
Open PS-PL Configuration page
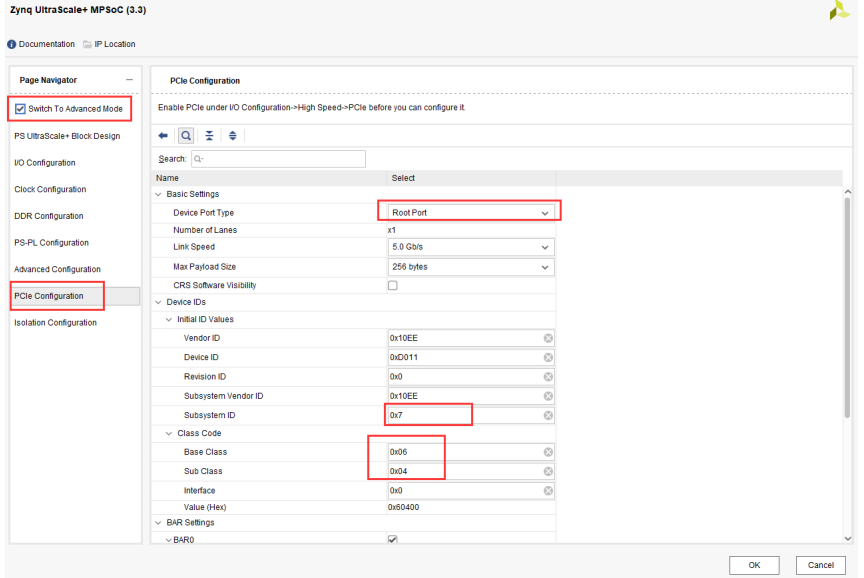(51, 243)
